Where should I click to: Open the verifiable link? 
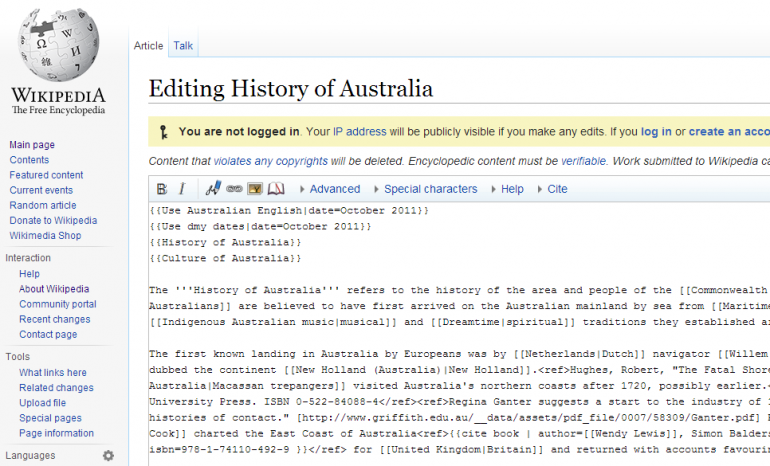pos(583,162)
